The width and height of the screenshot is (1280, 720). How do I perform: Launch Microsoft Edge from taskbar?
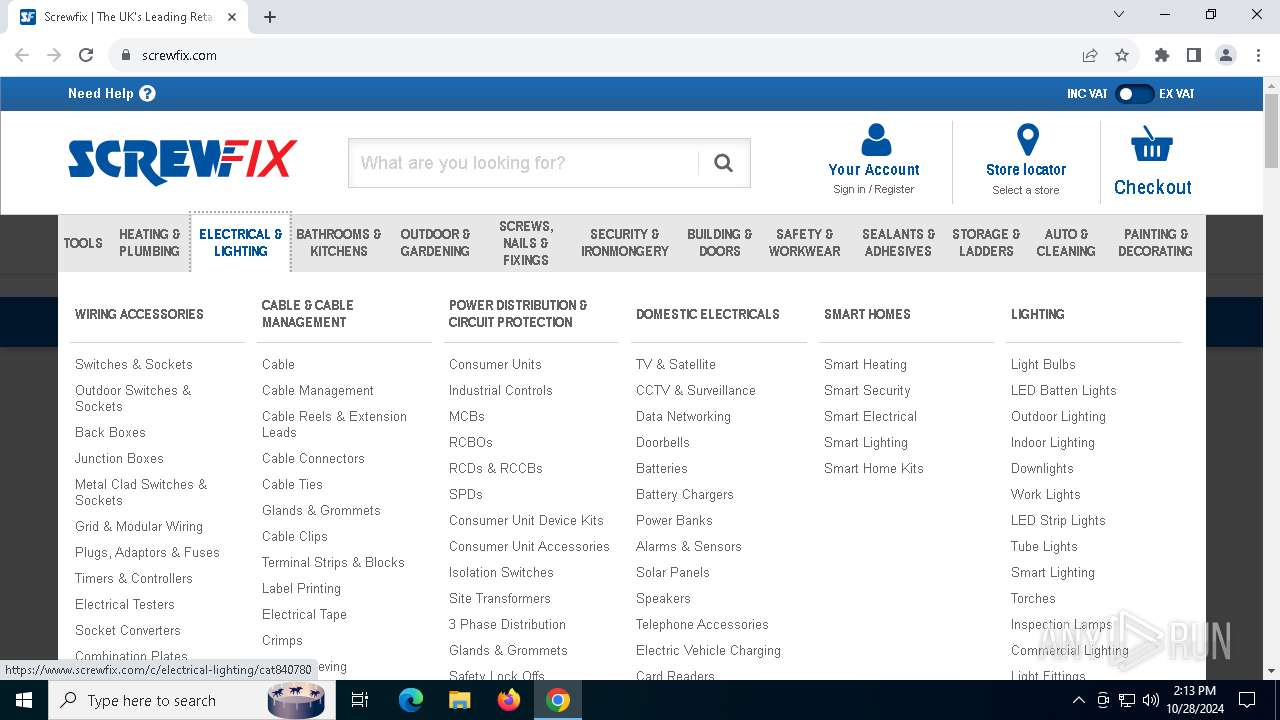411,700
